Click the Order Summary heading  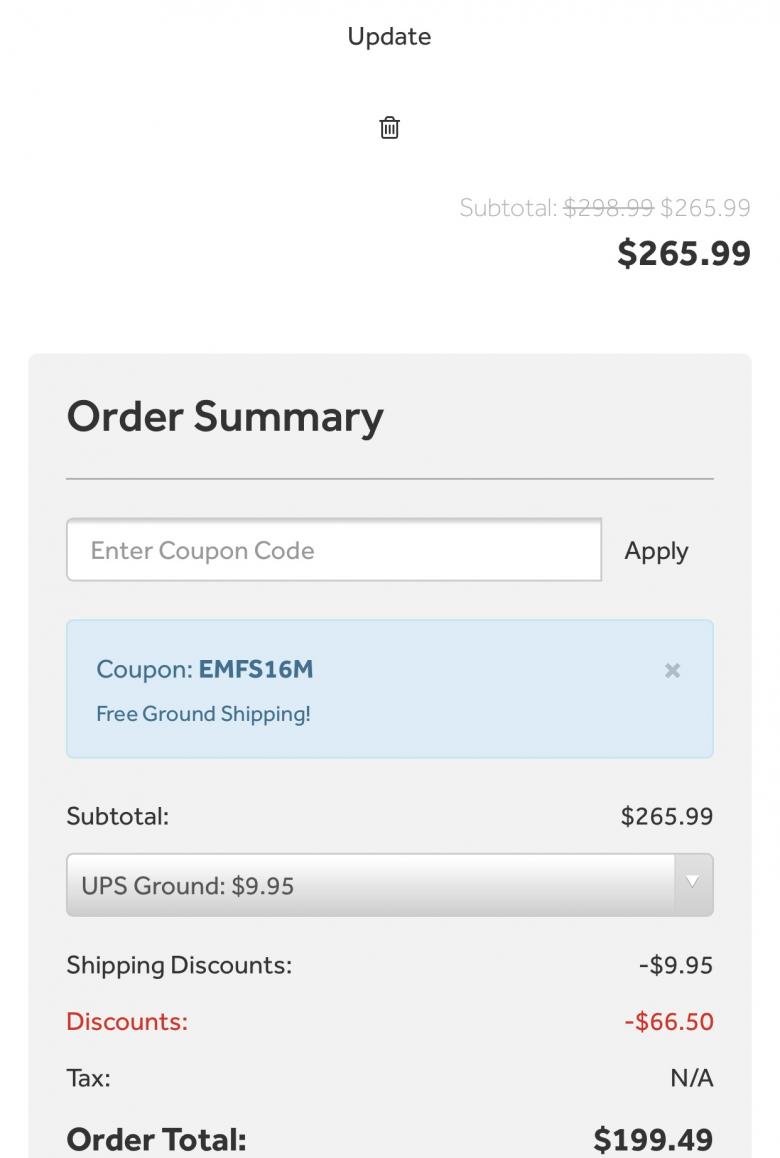[225, 417]
